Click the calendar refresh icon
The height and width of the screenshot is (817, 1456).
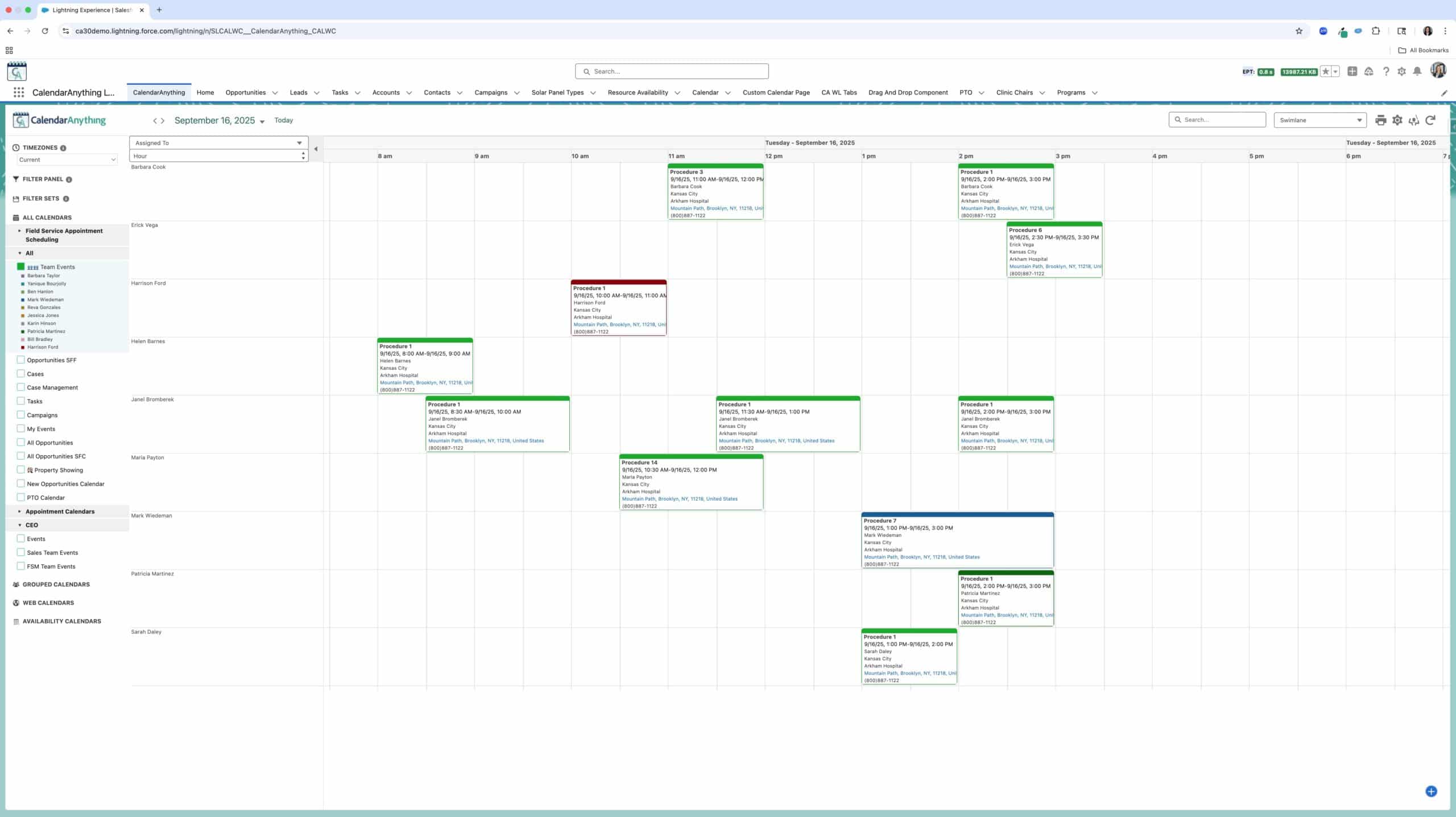(x=1430, y=120)
